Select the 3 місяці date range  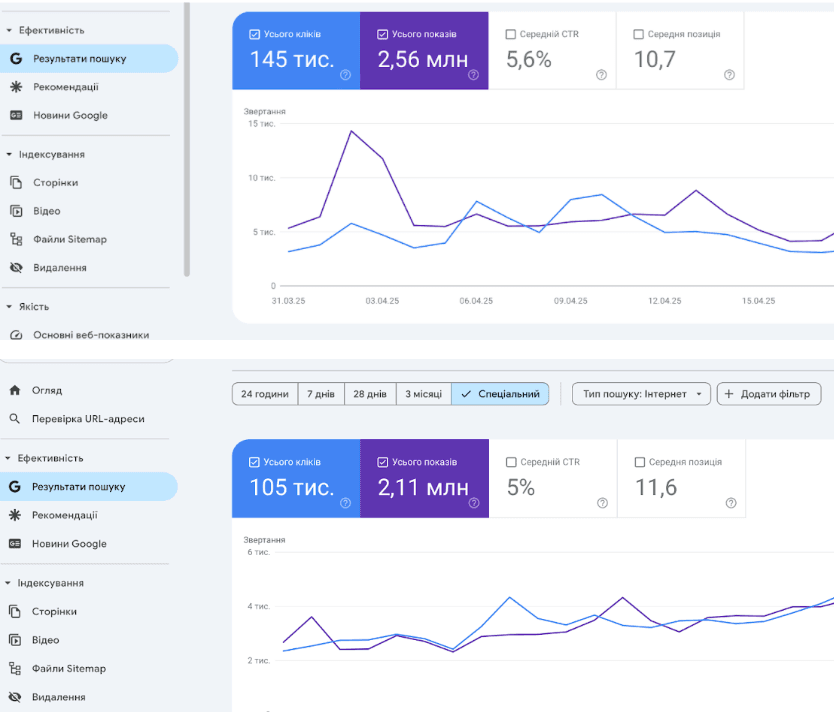pyautogui.click(x=422, y=394)
